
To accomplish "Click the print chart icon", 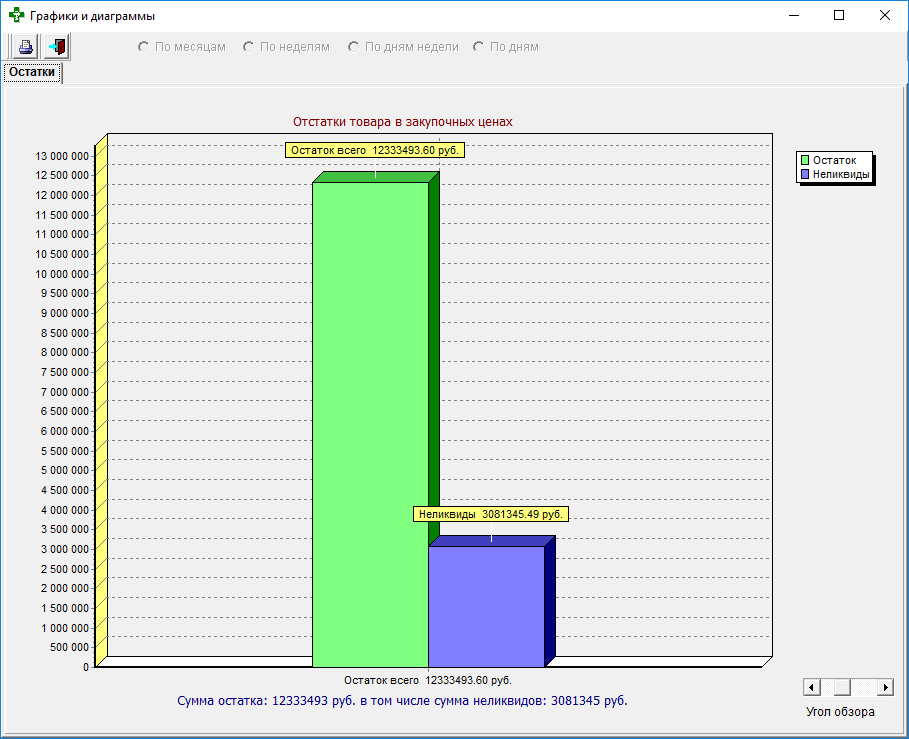I will 25,47.
